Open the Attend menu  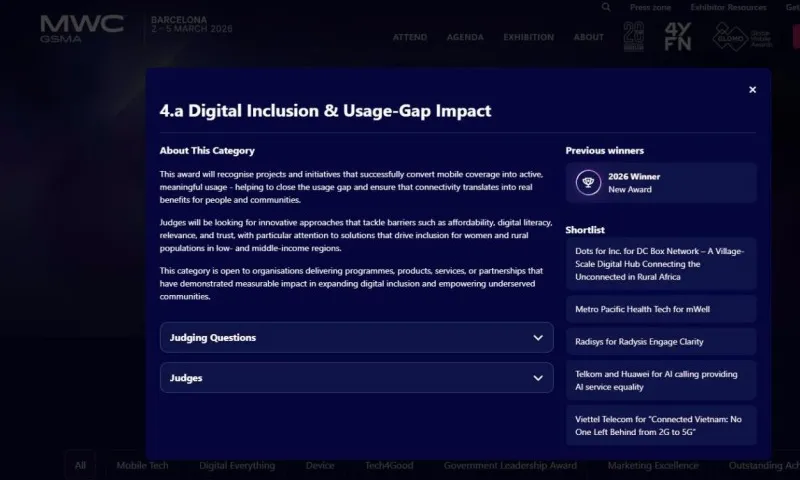pos(410,38)
